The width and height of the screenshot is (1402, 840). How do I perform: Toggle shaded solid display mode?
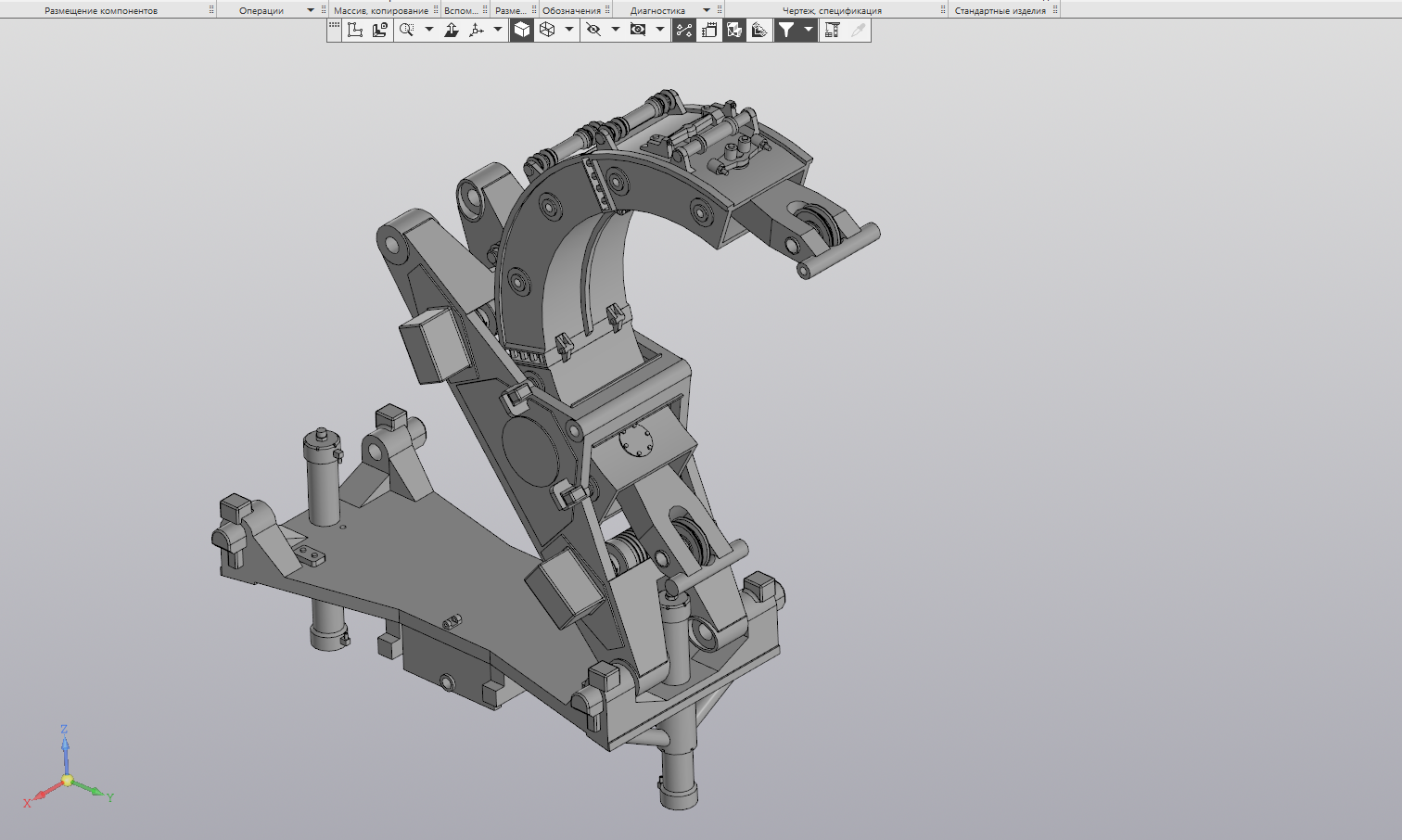pos(522,30)
